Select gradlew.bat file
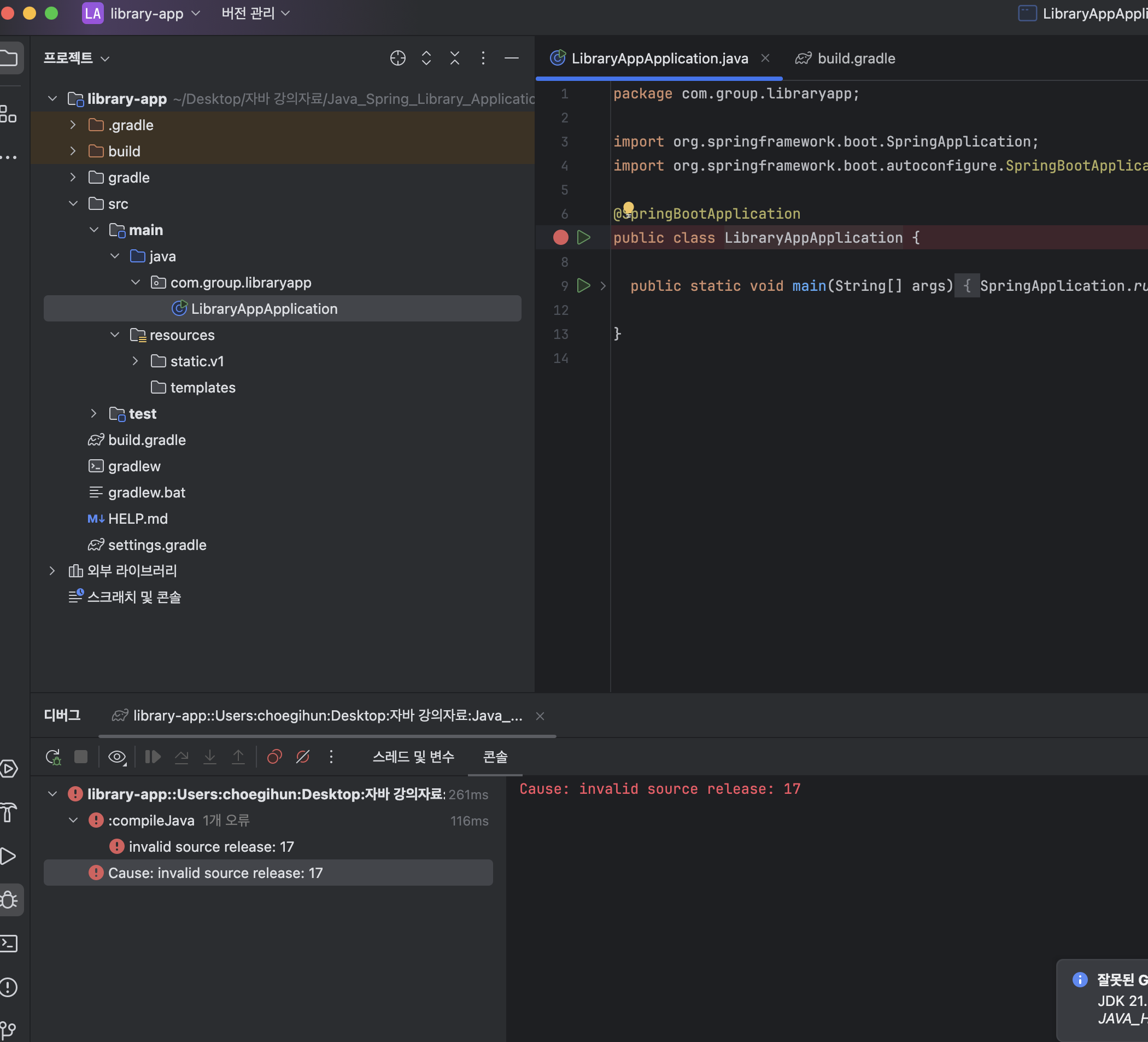1148x1042 pixels. tap(137, 493)
